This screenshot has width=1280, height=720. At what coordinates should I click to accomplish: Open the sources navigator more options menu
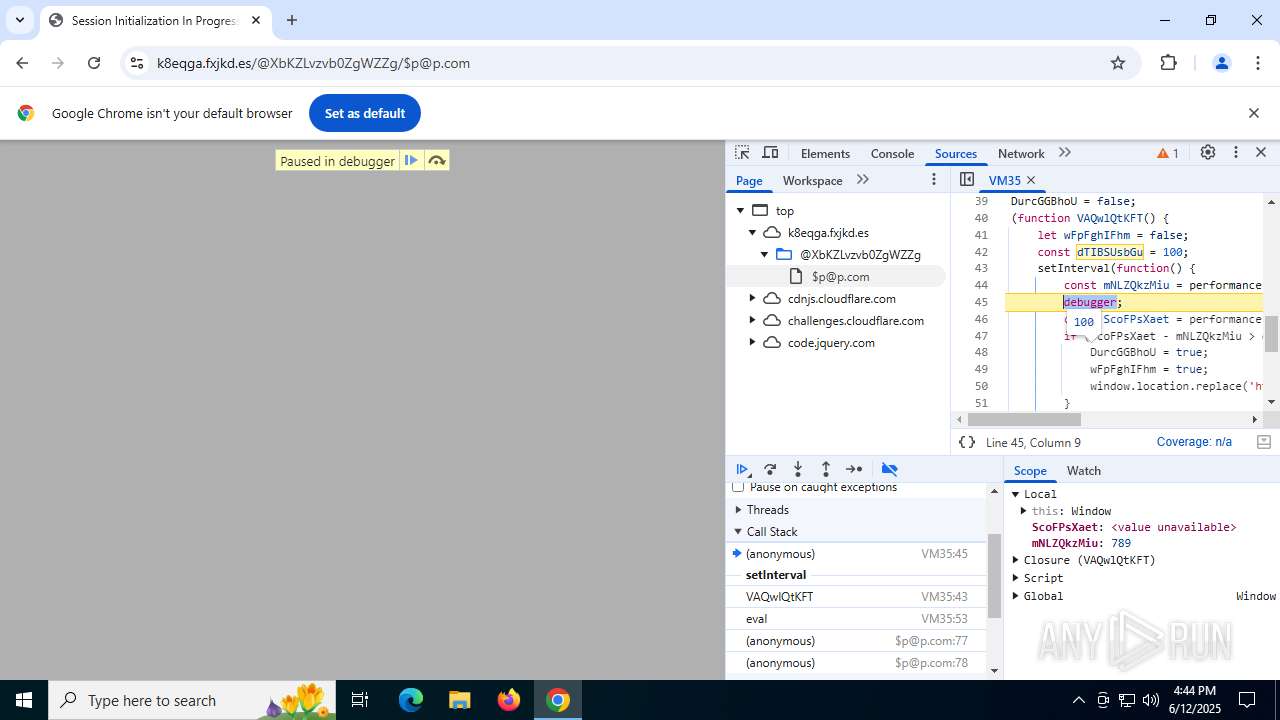coord(934,180)
